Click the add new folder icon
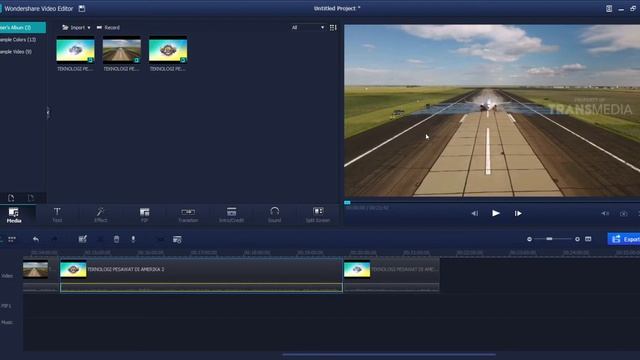This screenshot has height=360, width=640. click(x=11, y=198)
